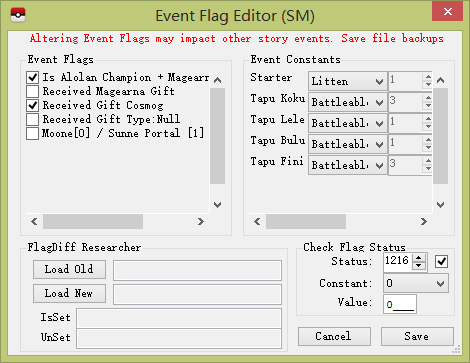Viewport: 470px width, 363px height.
Task: Decrement the Status flag number 1216
Action: pos(419,265)
